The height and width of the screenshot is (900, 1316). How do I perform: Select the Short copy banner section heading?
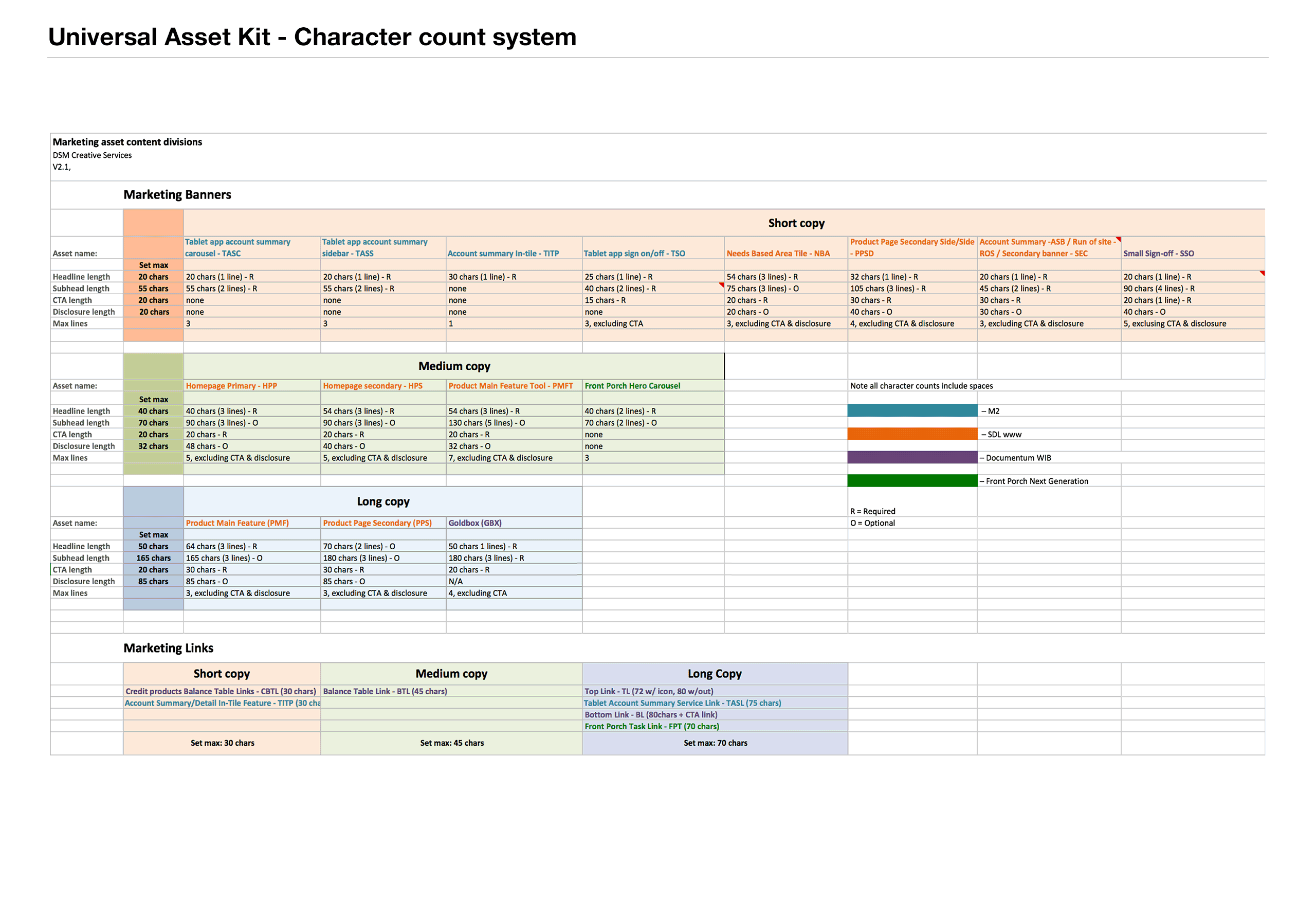[x=796, y=223]
